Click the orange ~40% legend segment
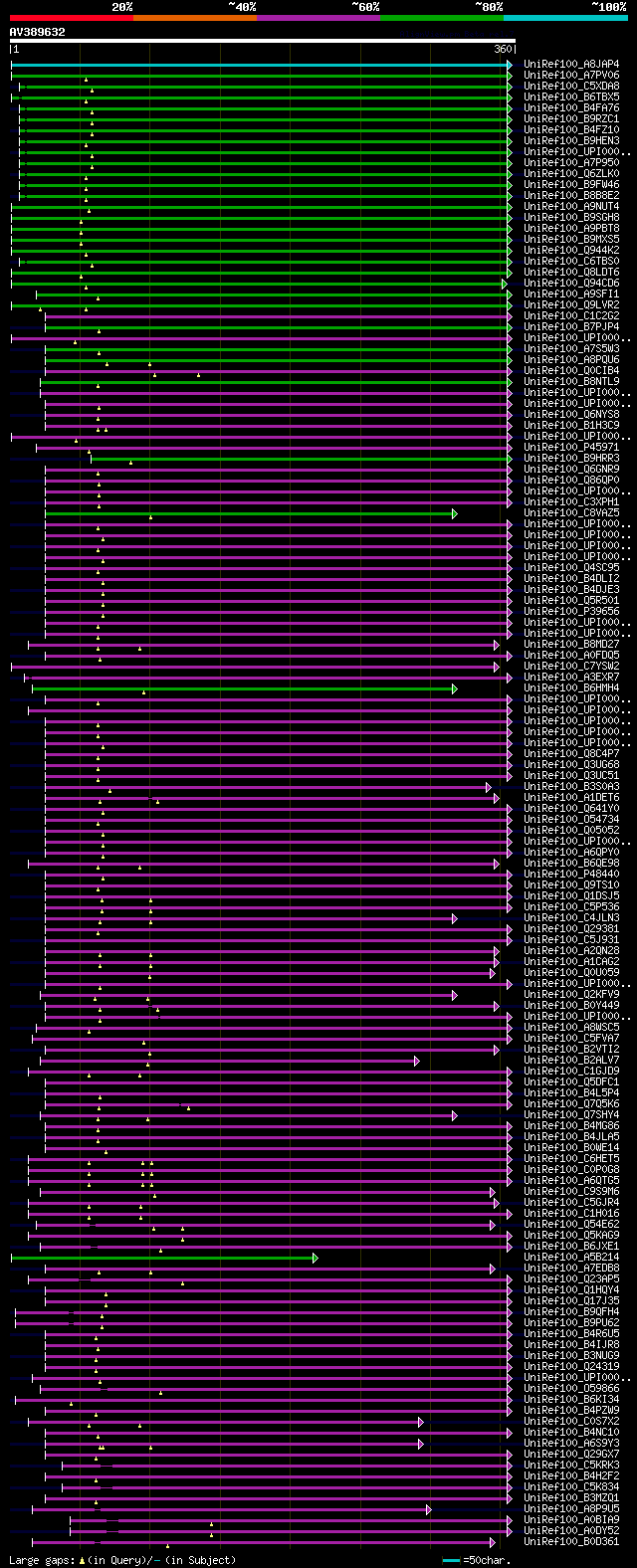 pyautogui.click(x=194, y=17)
